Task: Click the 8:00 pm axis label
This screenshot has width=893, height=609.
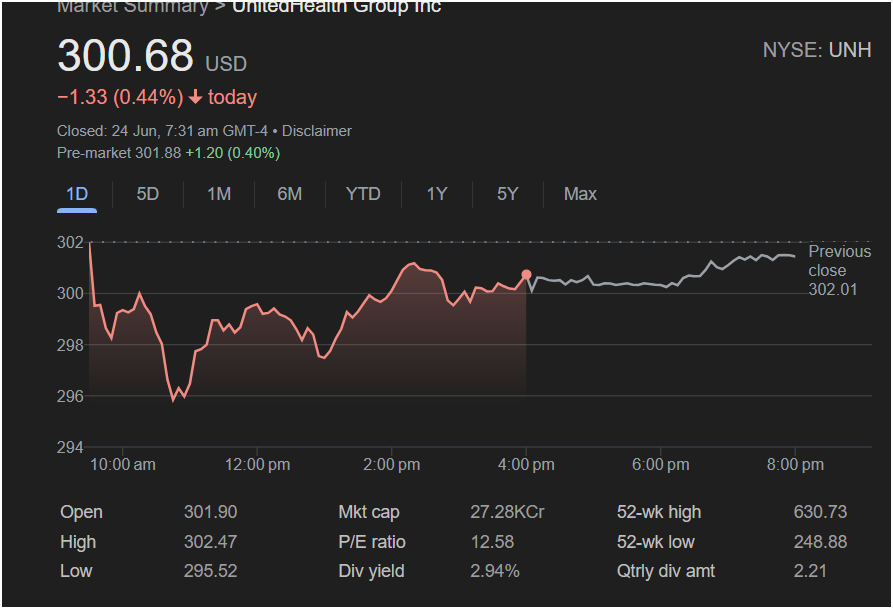Action: pos(795,465)
